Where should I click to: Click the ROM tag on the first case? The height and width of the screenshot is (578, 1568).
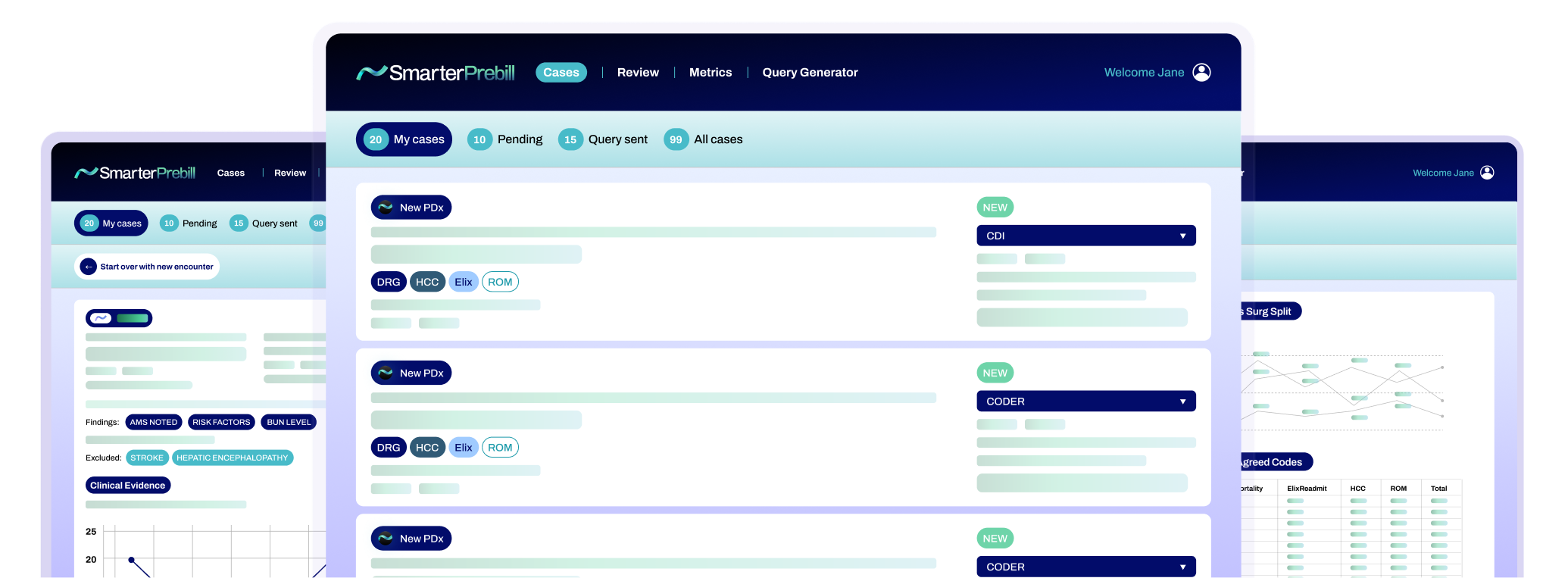pyautogui.click(x=500, y=282)
